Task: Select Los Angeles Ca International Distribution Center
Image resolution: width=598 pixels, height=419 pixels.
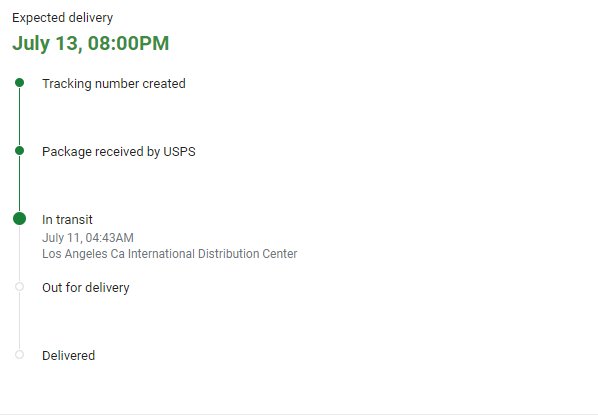Action: point(169,254)
